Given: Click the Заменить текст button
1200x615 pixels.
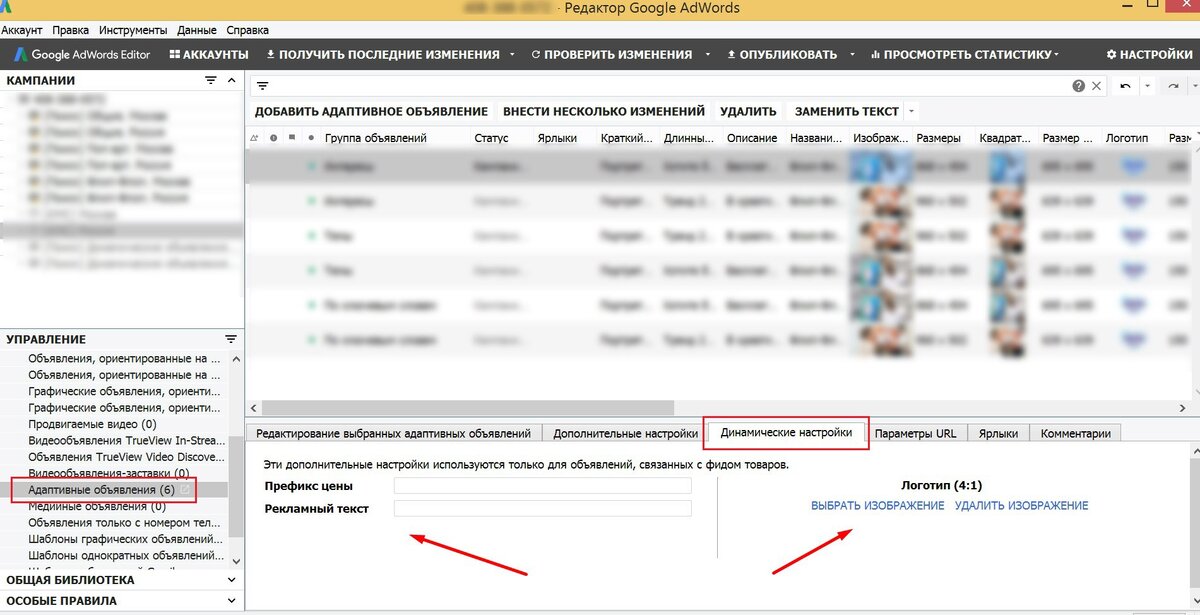Looking at the screenshot, I should tap(846, 111).
